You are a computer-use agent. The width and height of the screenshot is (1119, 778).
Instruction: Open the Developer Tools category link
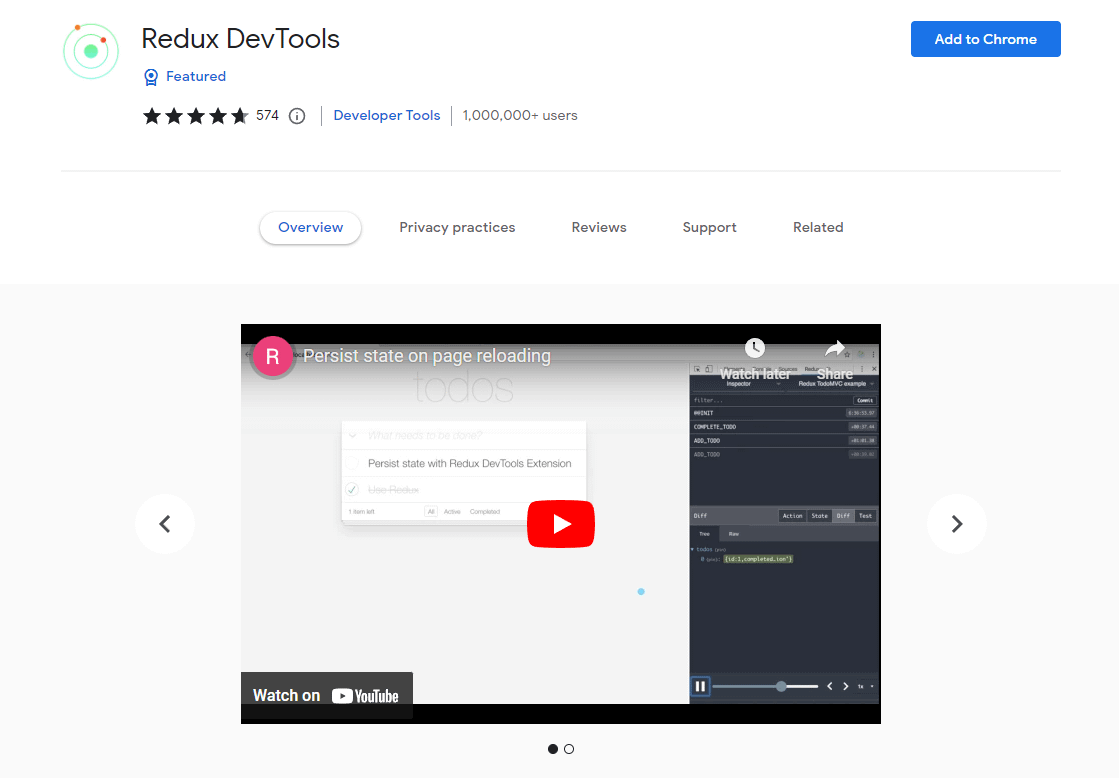tap(386, 116)
